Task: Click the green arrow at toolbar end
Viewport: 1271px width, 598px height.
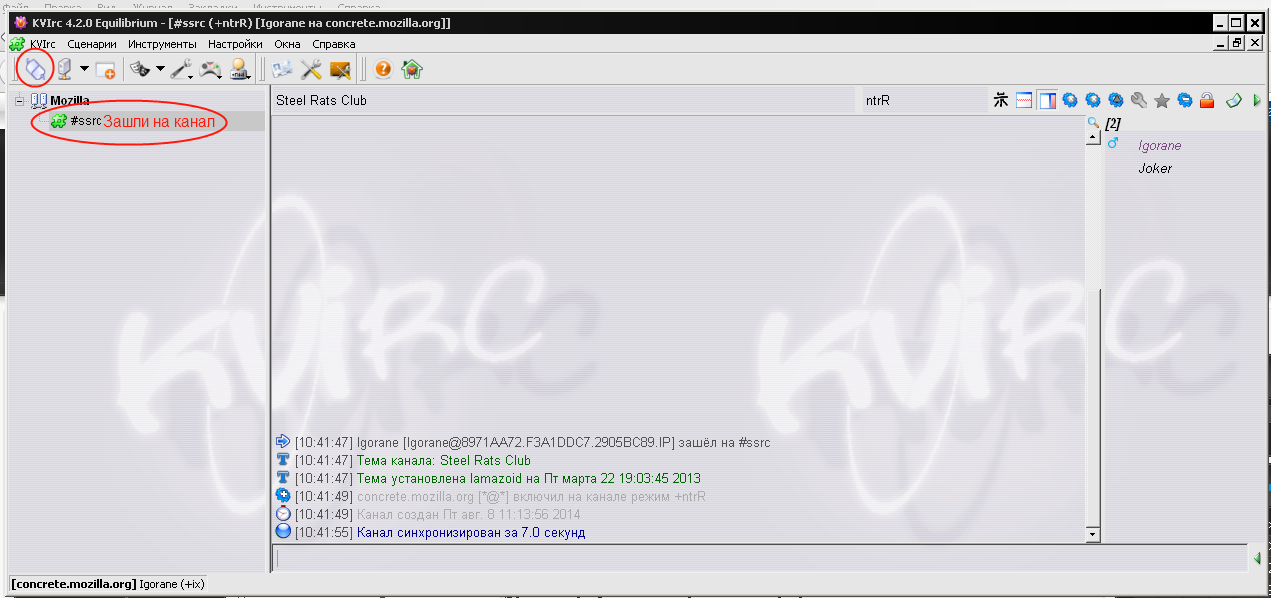Action: tap(1257, 100)
